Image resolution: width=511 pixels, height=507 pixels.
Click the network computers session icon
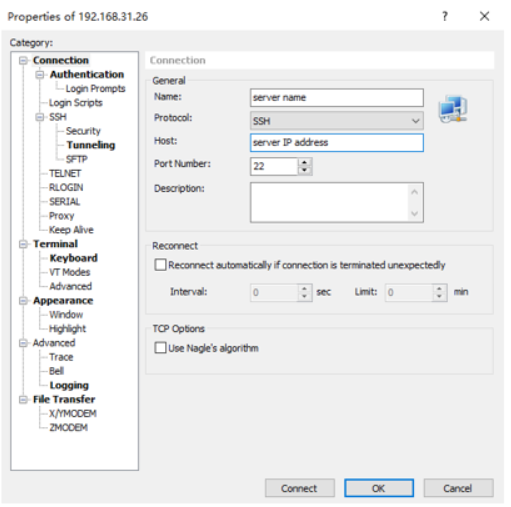pos(453,109)
